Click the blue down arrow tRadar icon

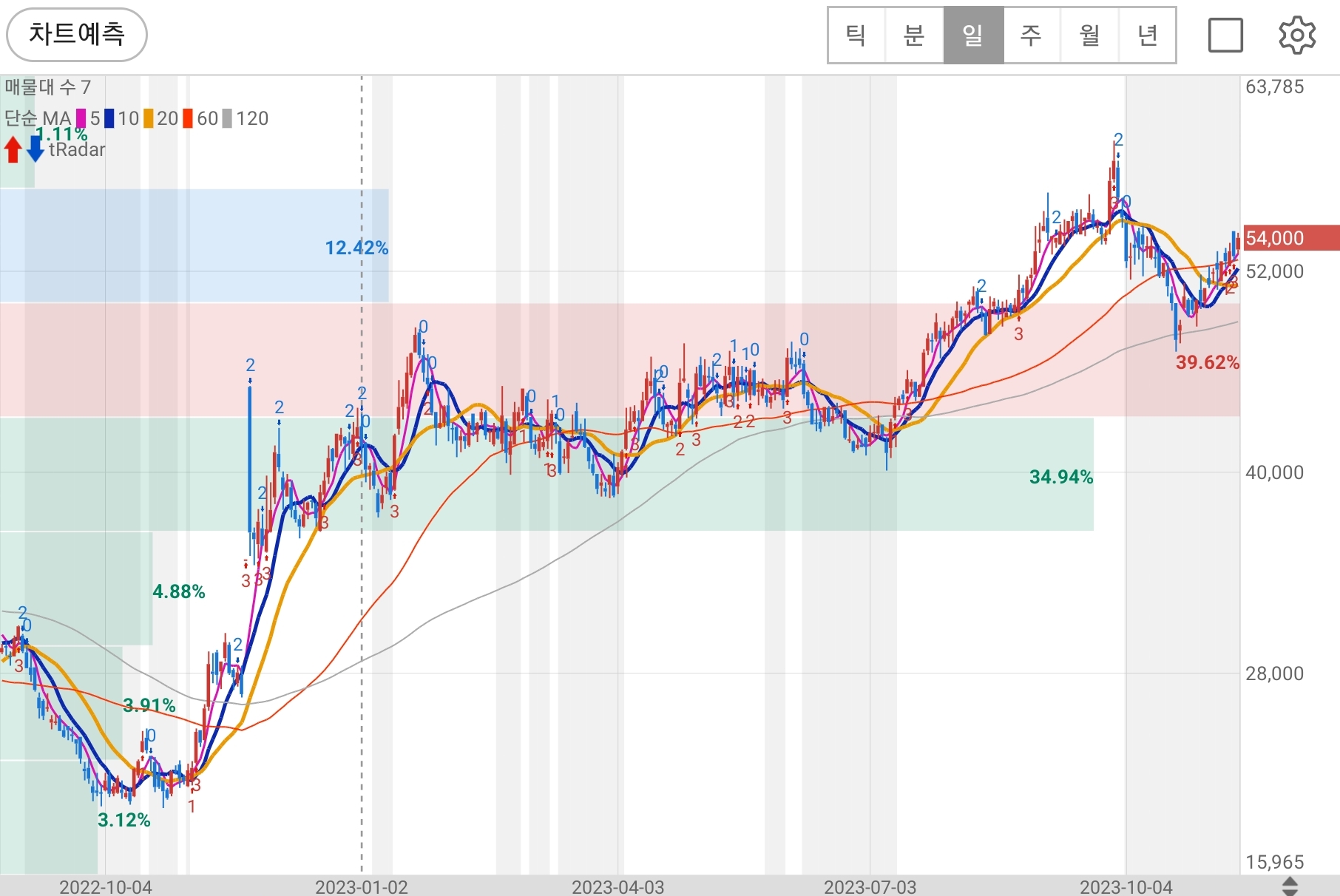coord(35,149)
